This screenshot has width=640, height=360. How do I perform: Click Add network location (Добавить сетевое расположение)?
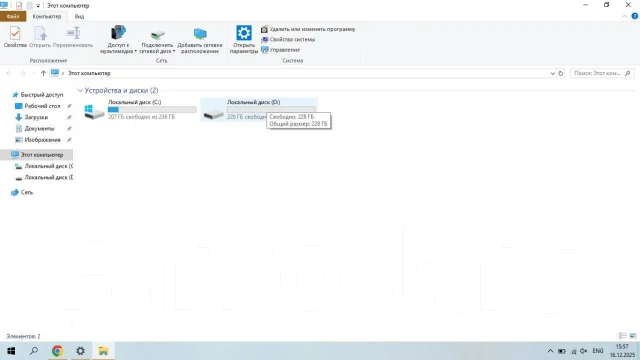200,40
